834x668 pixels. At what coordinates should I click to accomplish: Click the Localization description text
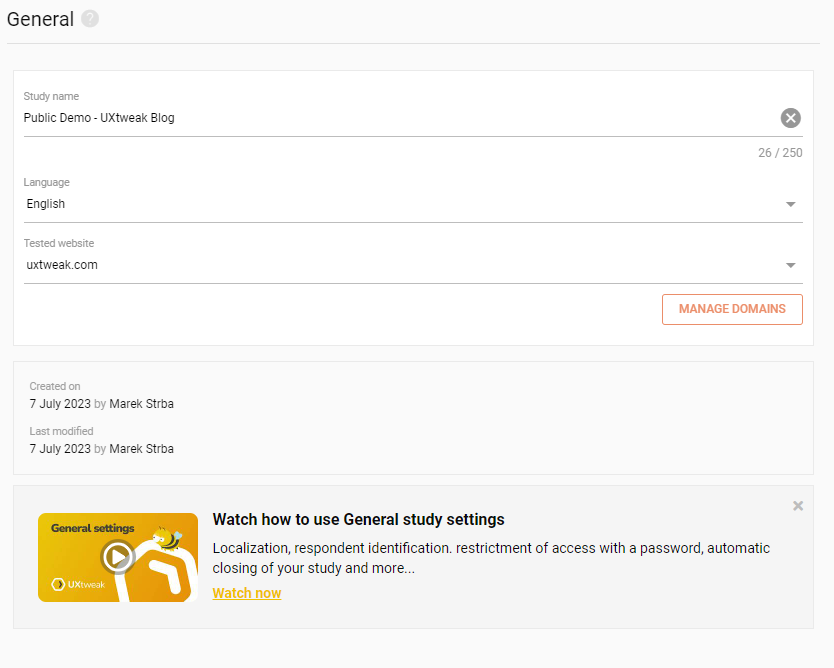[x=491, y=558]
